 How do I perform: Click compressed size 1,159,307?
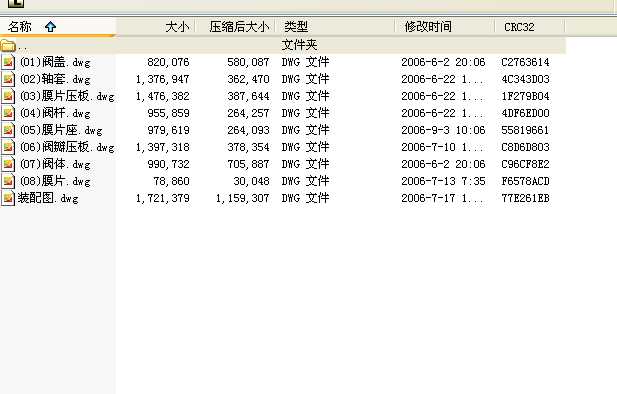[x=242, y=198]
